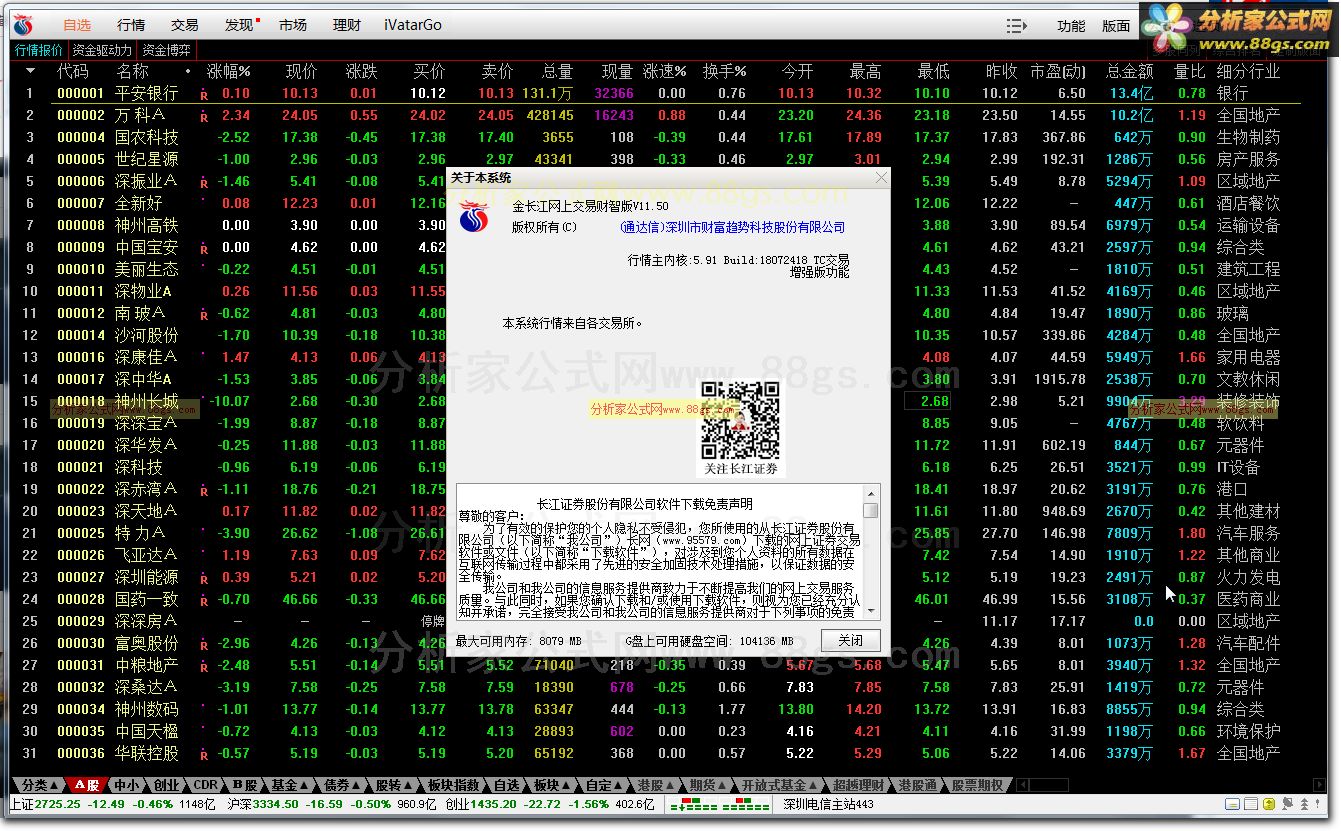This screenshot has height=831, width=1341.
Task: Open the 自选 top menu
Action: pyautogui.click(x=77, y=25)
